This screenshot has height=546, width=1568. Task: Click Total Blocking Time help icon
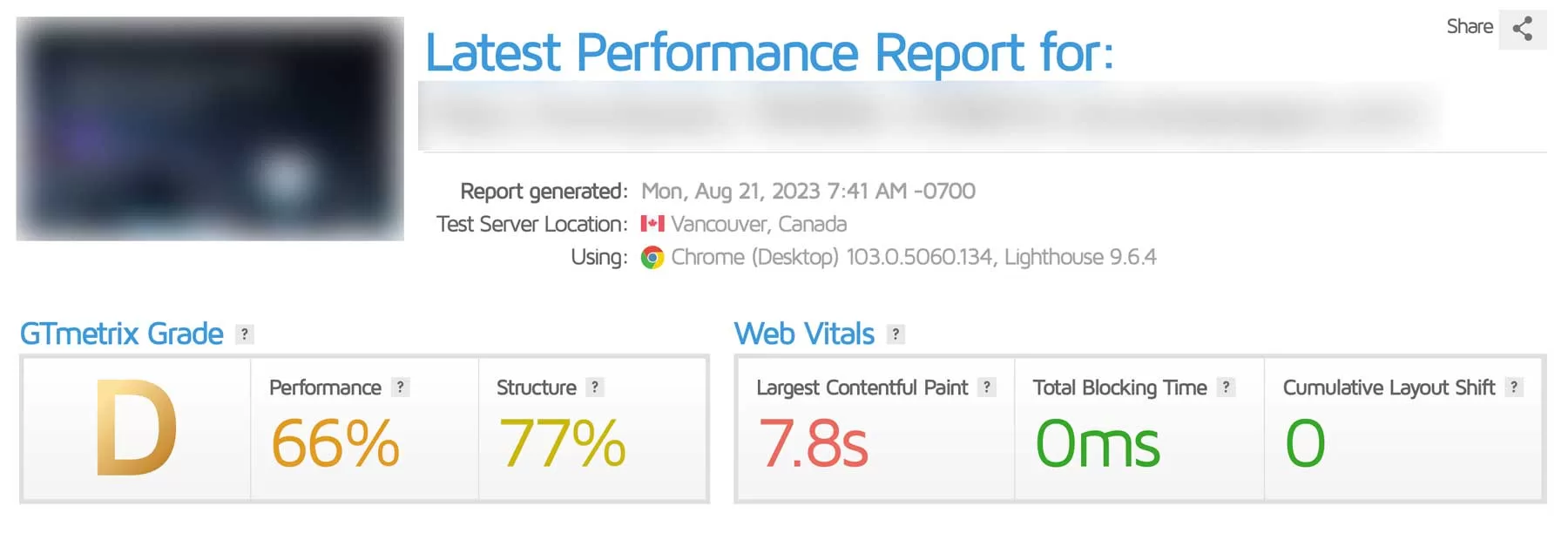[1226, 388]
